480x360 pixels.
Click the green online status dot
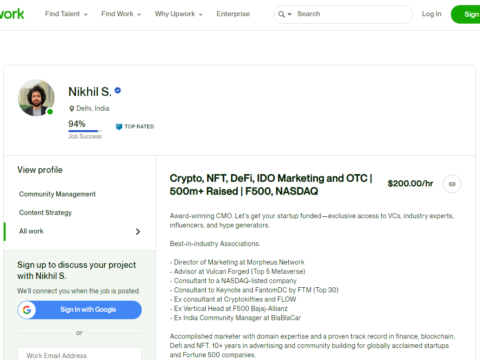(50, 112)
